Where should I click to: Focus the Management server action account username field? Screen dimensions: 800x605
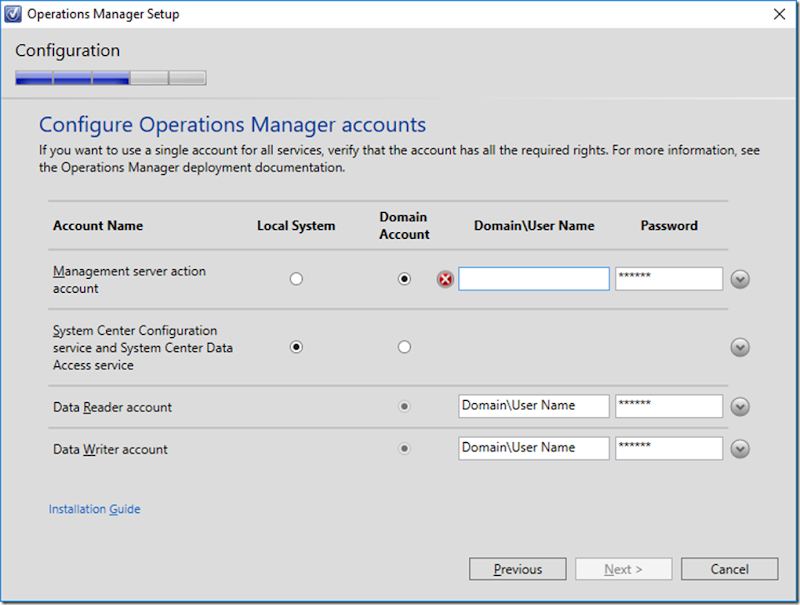[x=534, y=279]
